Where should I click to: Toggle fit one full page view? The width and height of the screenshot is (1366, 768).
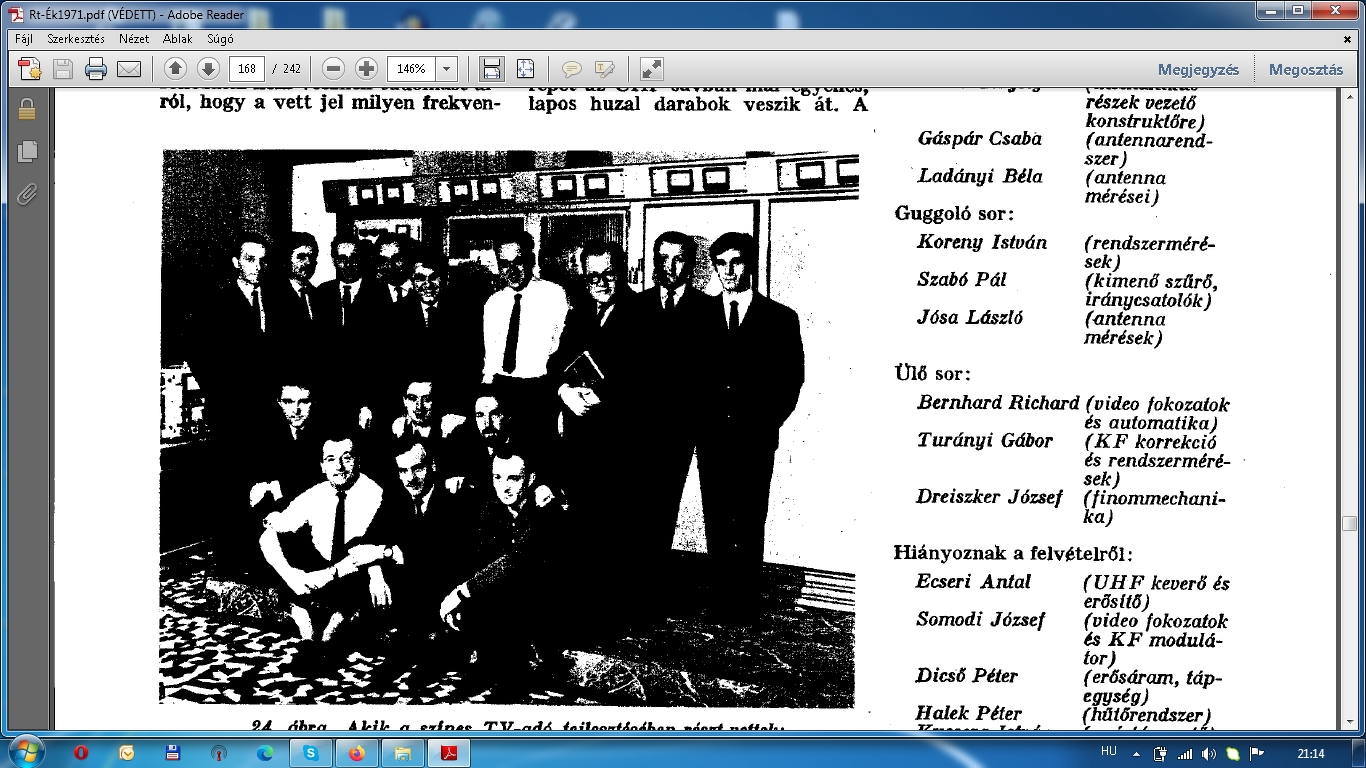point(526,69)
